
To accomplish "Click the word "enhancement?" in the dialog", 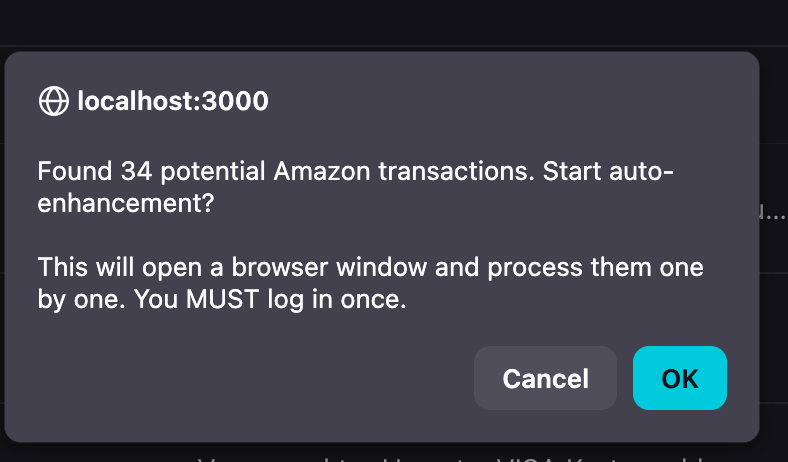I will 127,202.
